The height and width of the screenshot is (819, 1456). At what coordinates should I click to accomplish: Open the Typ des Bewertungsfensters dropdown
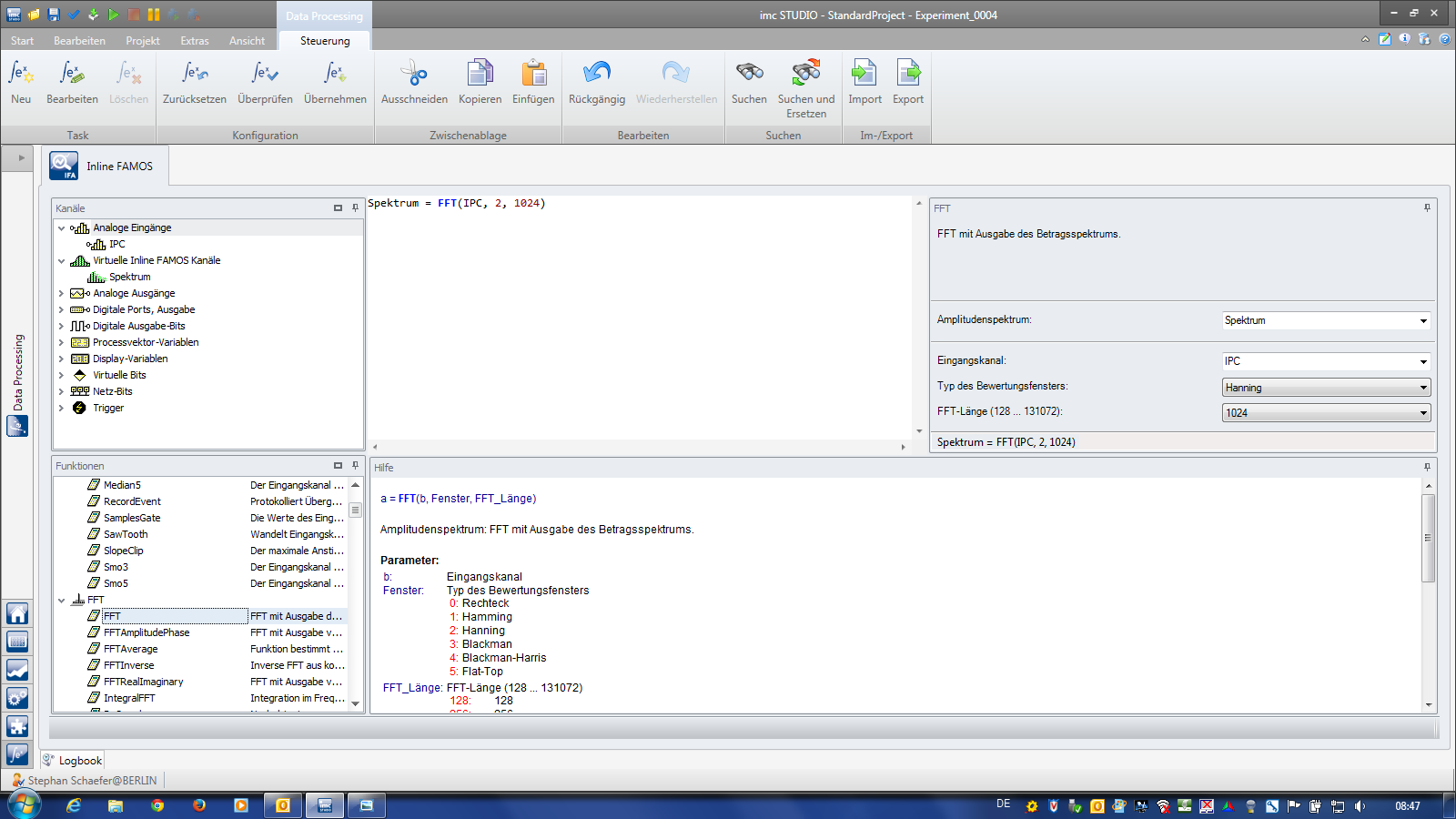pyautogui.click(x=1326, y=388)
